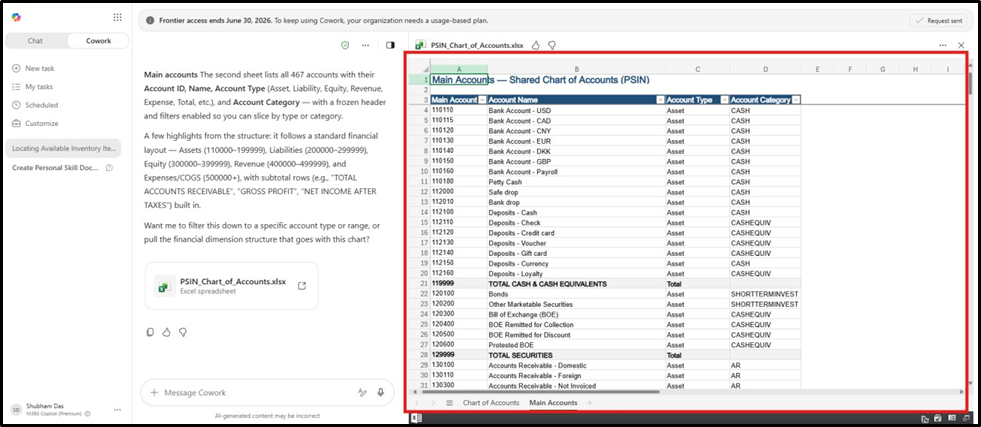Click cell 'Petty Cash'
Viewport: 981px width, 427px height.
(x=576, y=182)
